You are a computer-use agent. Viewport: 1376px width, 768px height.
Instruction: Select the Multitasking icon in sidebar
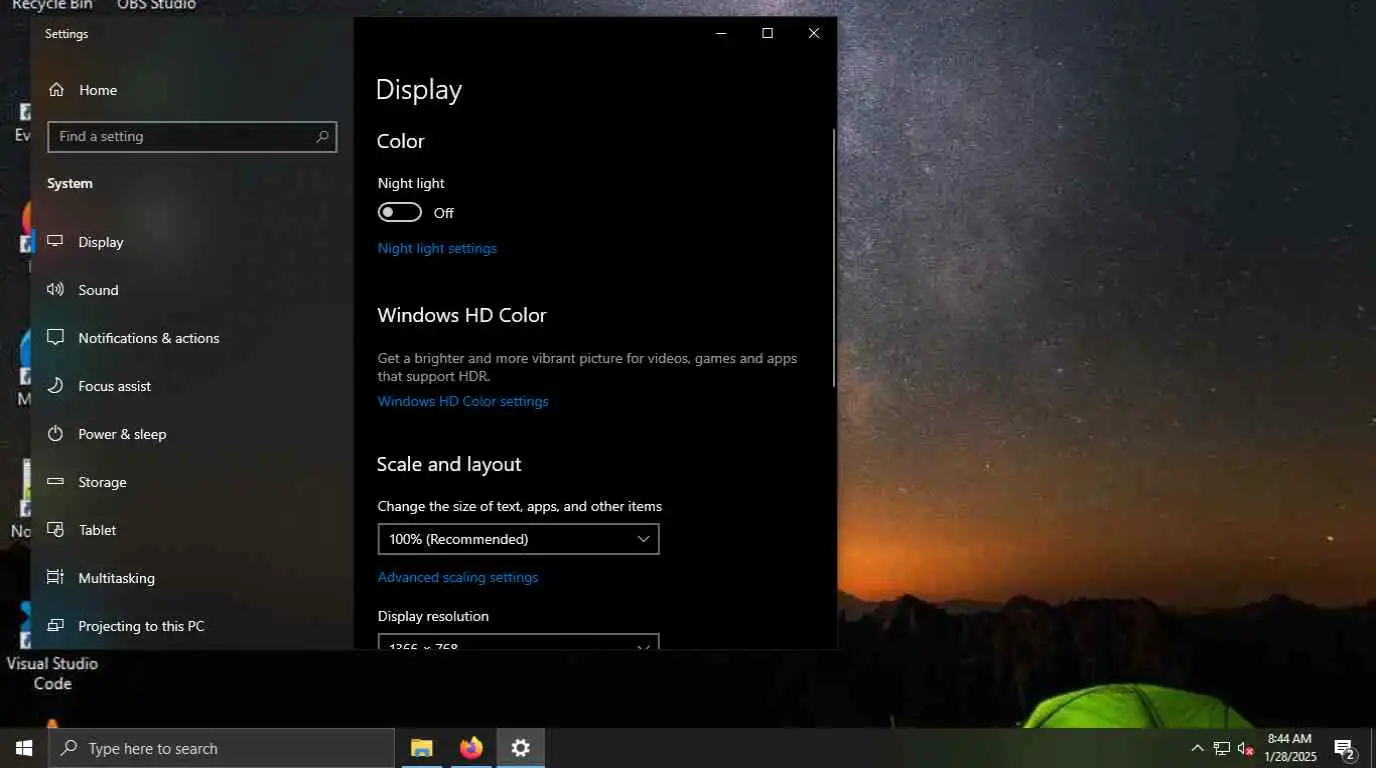[55, 578]
